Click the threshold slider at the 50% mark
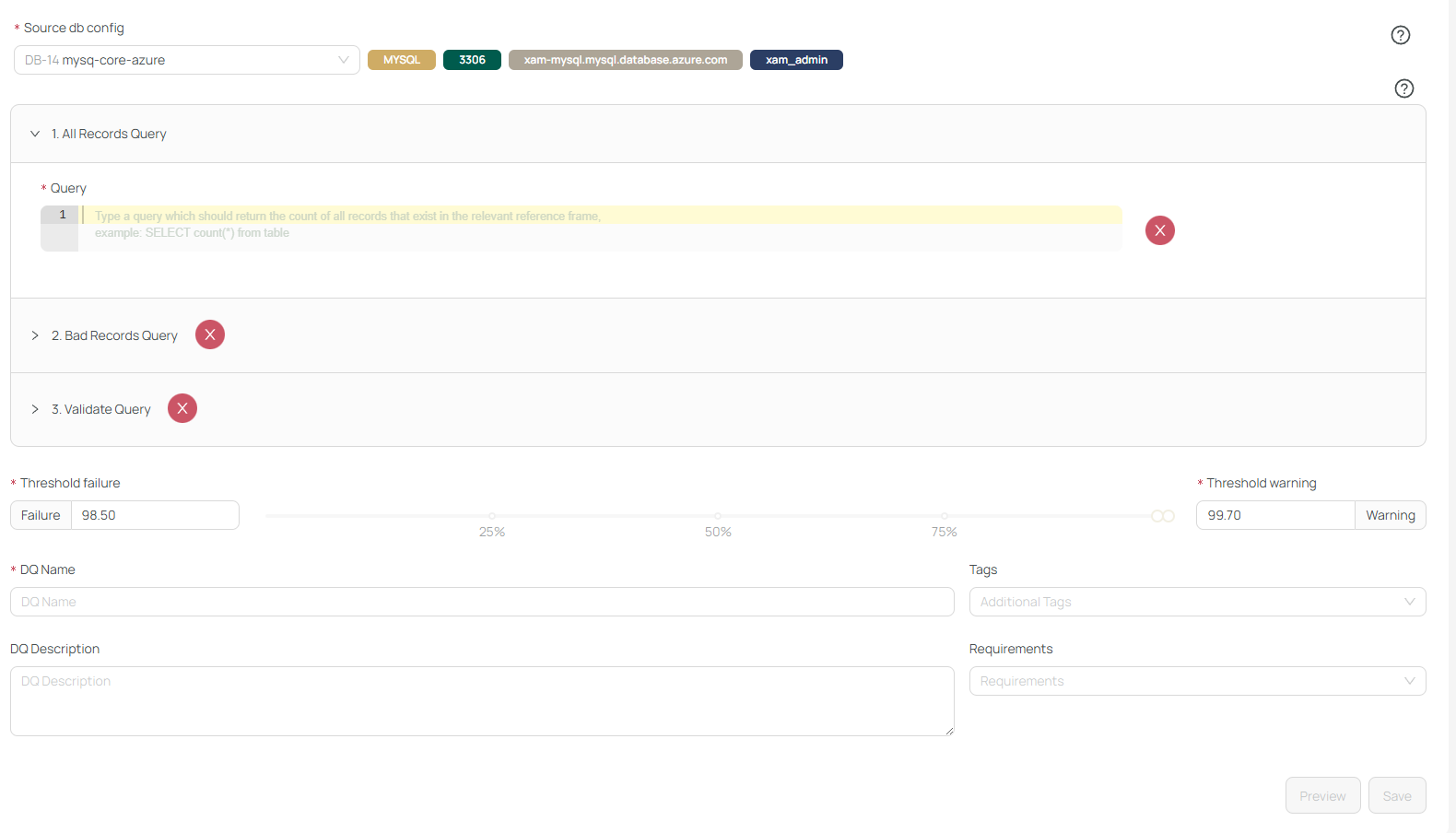The image size is (1456, 833). (718, 516)
